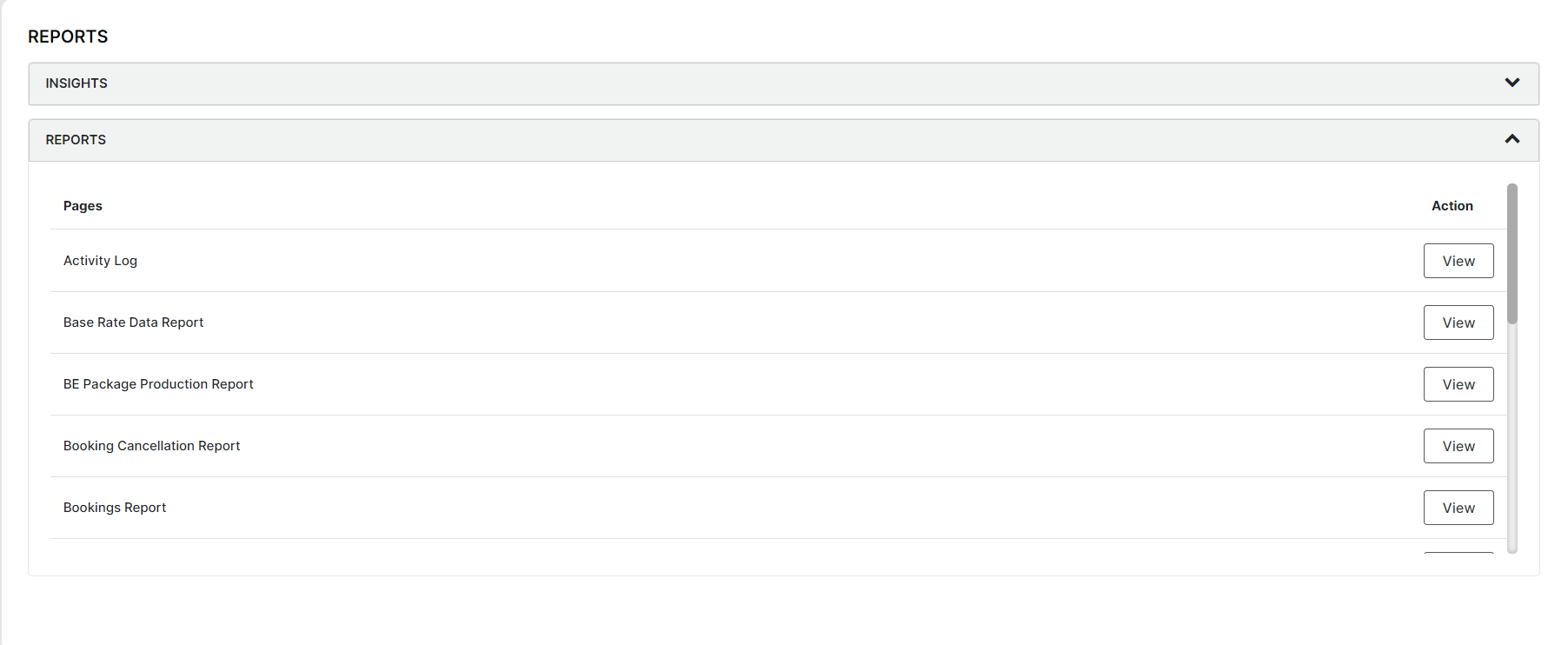View the Bookings Report

[x=1458, y=507]
